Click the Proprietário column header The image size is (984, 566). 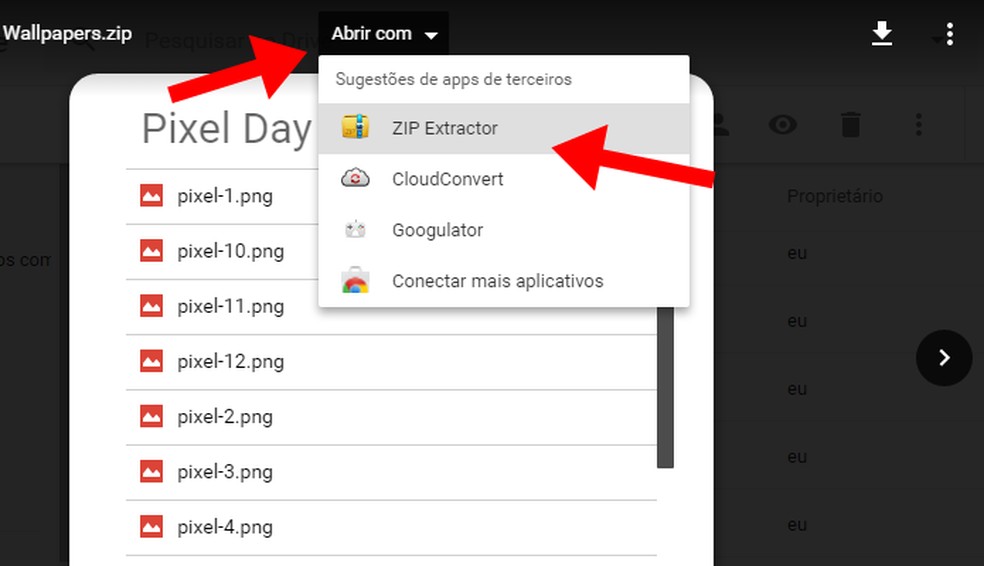(834, 196)
